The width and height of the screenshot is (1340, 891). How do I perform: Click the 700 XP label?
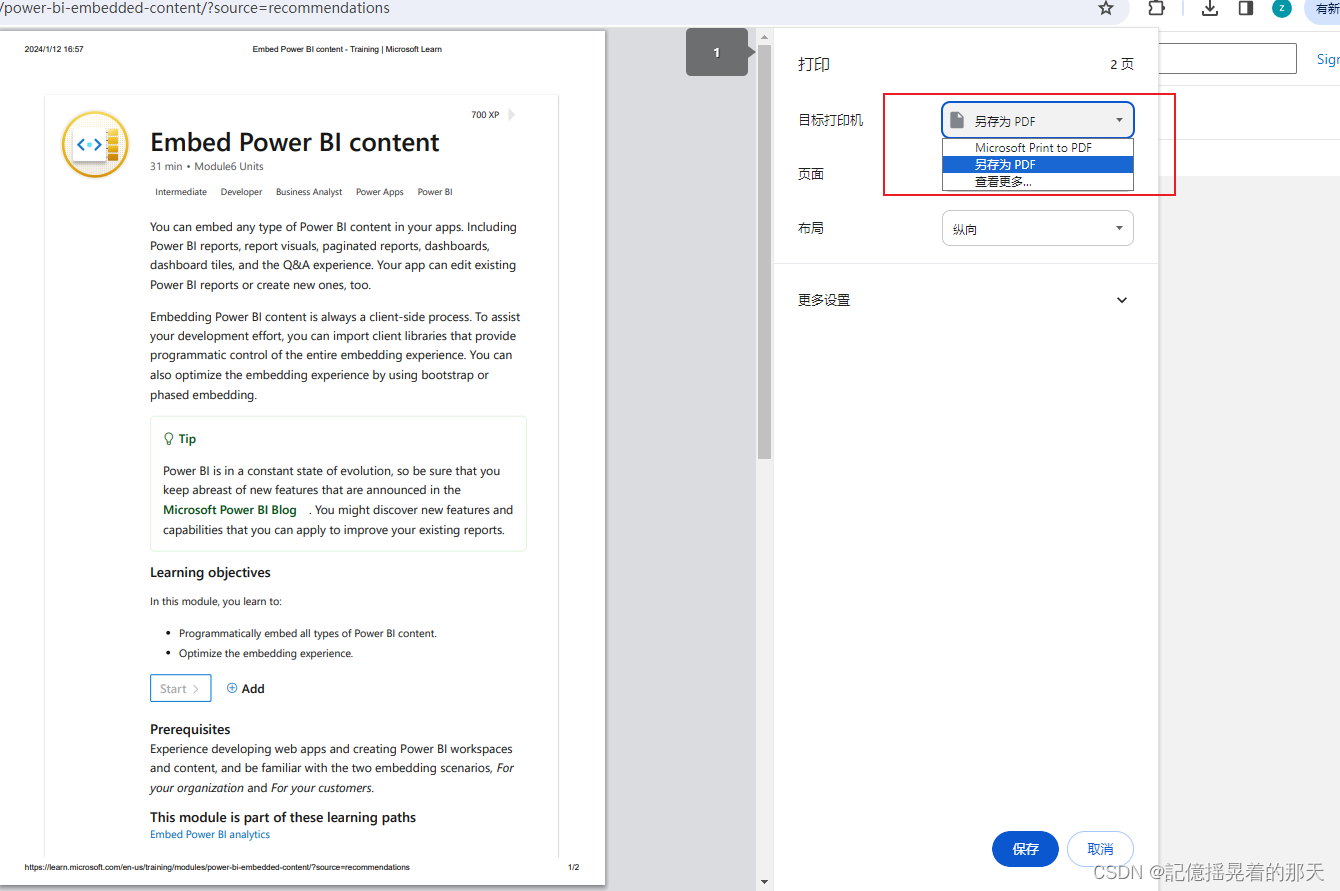tap(485, 115)
